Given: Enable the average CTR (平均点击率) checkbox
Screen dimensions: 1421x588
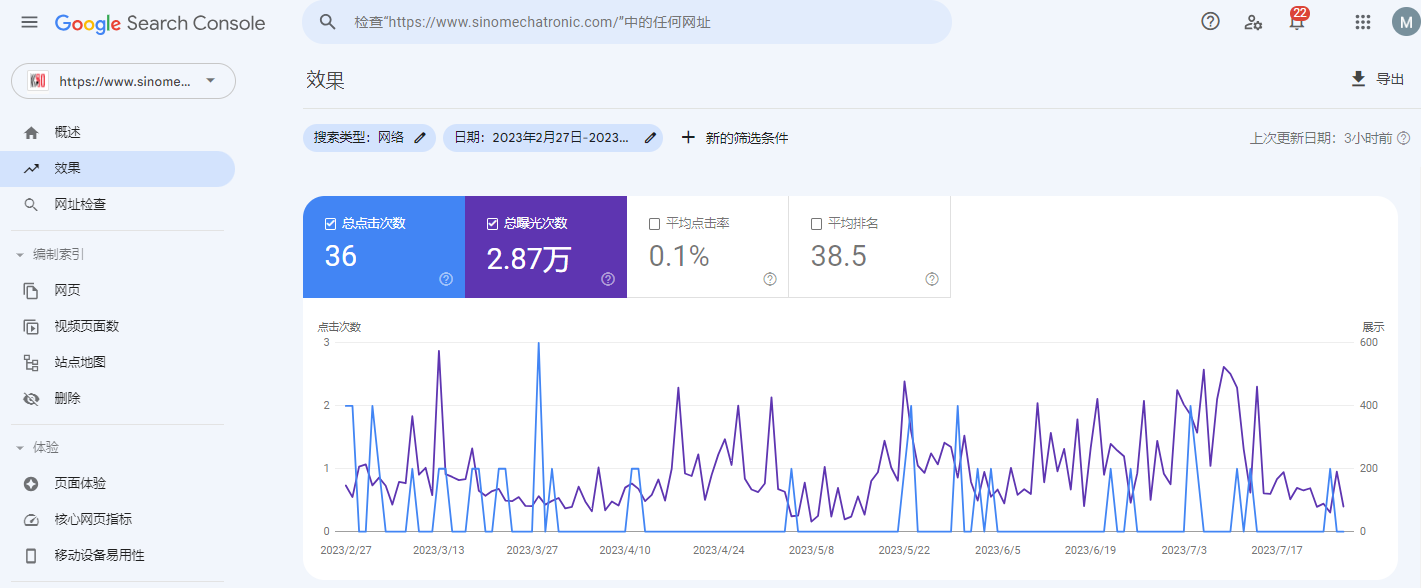Looking at the screenshot, I should 655,224.
